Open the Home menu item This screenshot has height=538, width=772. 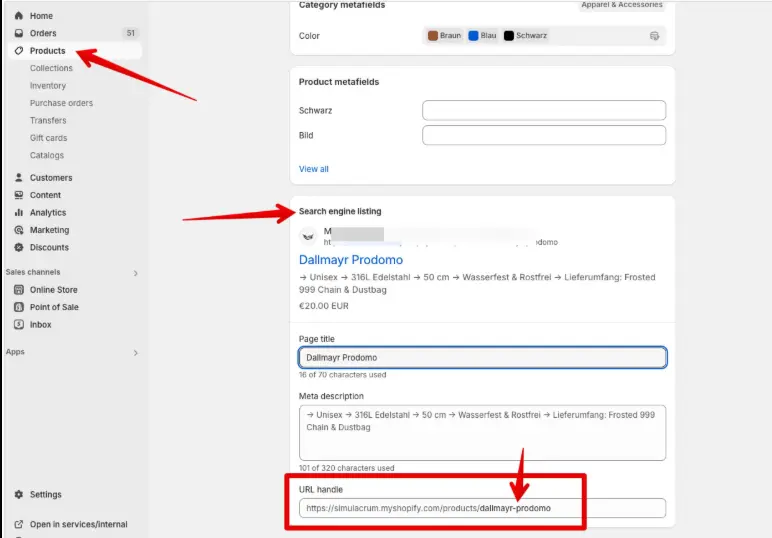pos(41,16)
